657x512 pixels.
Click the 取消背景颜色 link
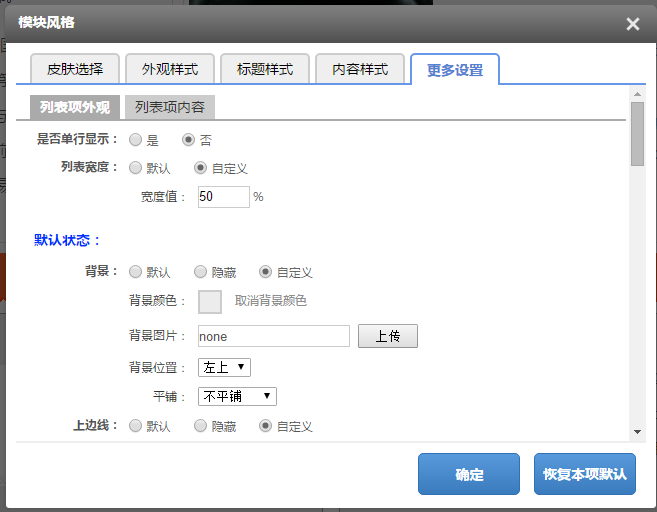click(x=270, y=301)
